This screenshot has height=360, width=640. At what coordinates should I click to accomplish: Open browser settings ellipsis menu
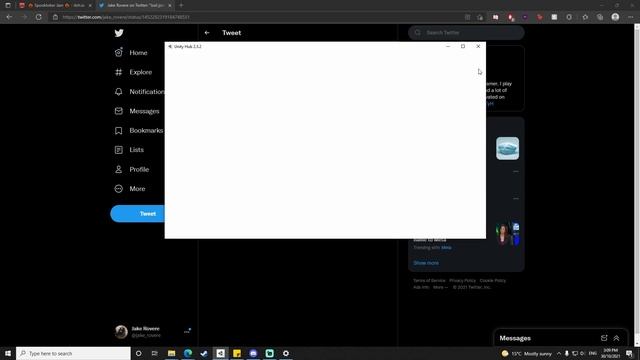click(630, 17)
